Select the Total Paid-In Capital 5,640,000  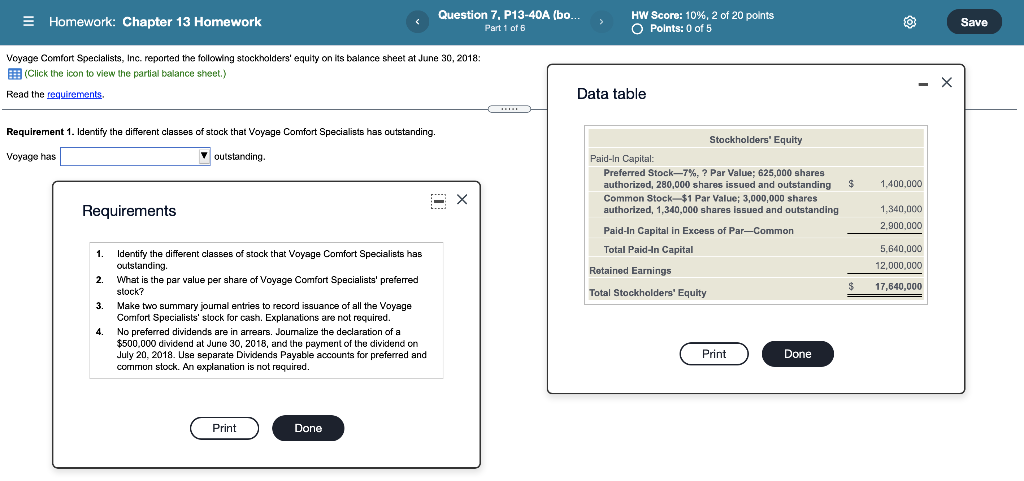tap(901, 249)
